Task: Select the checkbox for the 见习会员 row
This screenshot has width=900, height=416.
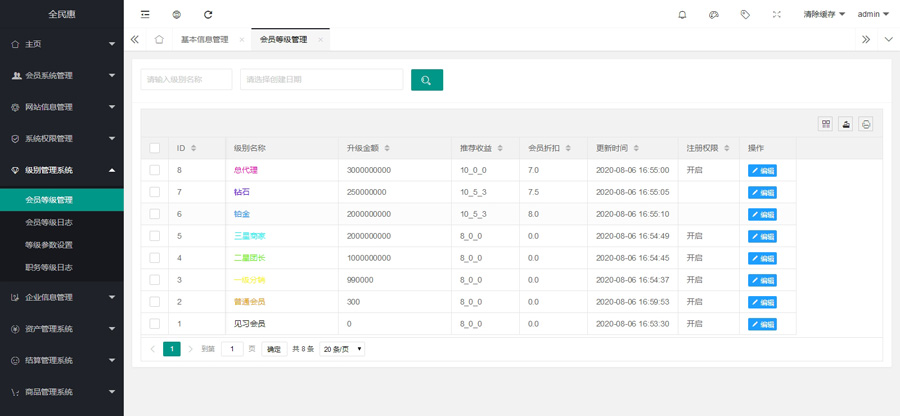Action: click(154, 324)
